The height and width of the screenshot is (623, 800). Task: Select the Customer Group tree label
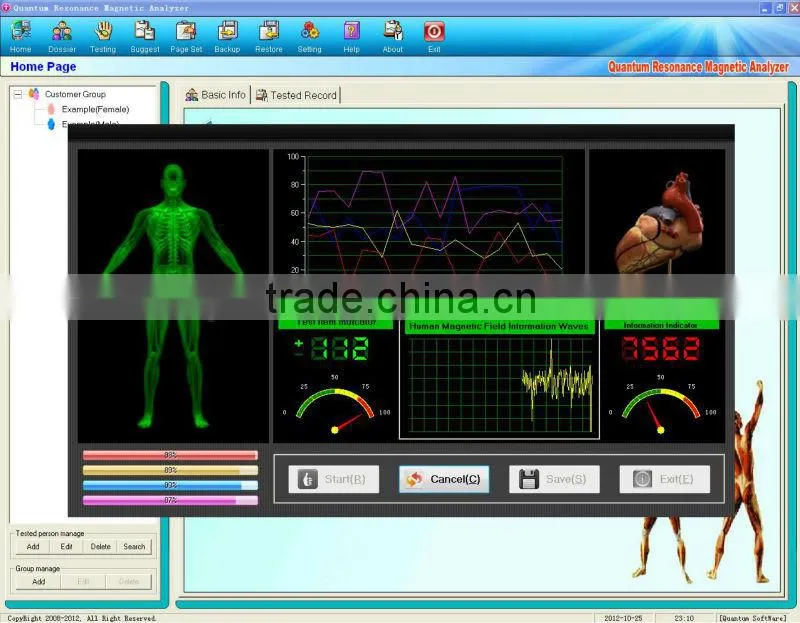coord(75,94)
